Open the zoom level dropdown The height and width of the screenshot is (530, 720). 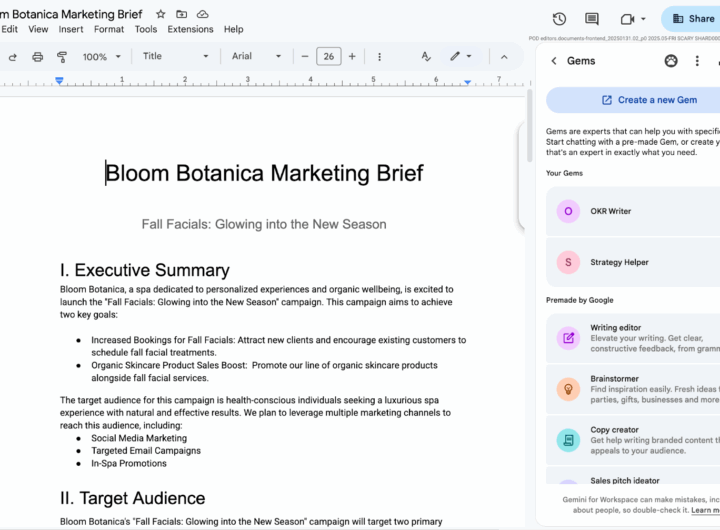[101, 57]
